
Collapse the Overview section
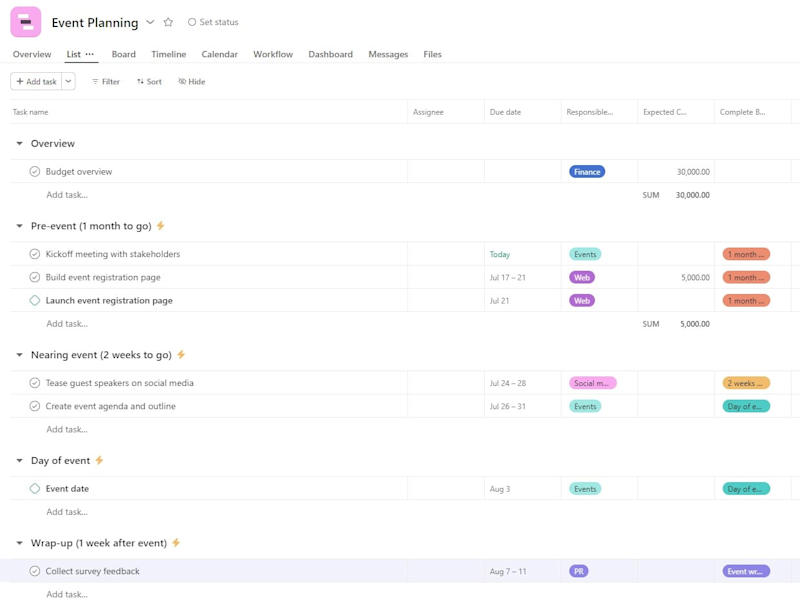click(19, 143)
